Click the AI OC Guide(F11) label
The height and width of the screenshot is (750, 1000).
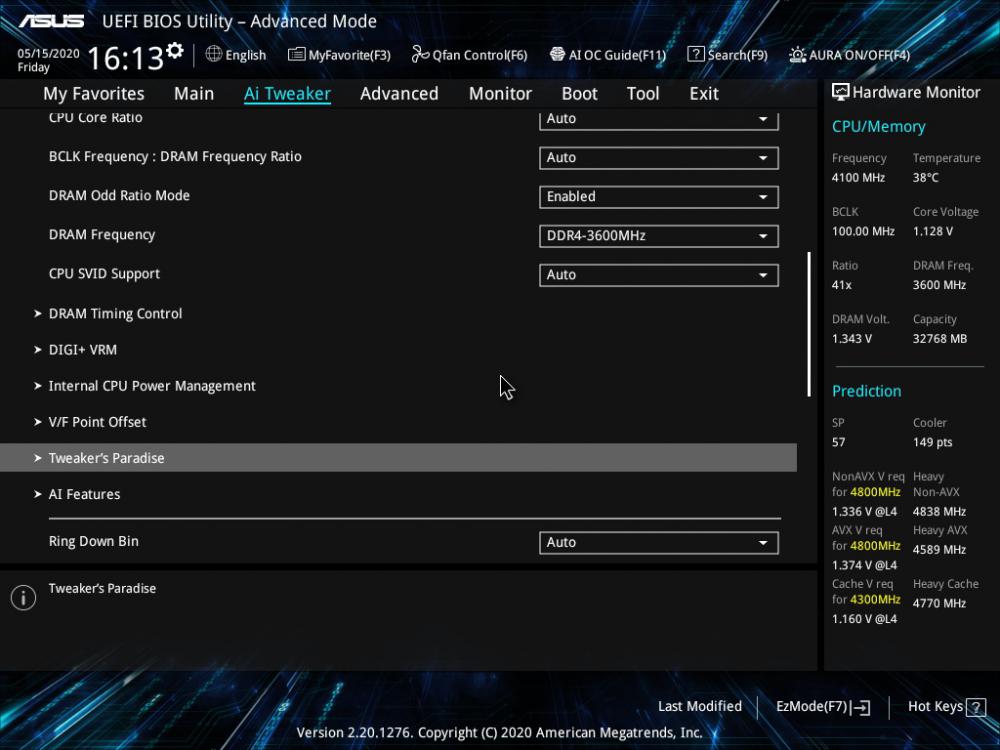[x=617, y=55]
